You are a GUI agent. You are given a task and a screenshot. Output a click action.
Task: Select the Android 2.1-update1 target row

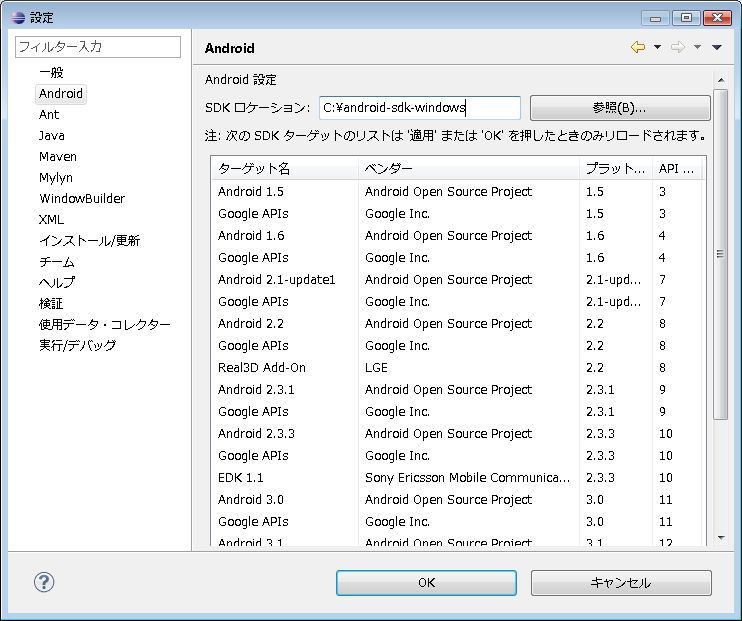pyautogui.click(x=458, y=280)
